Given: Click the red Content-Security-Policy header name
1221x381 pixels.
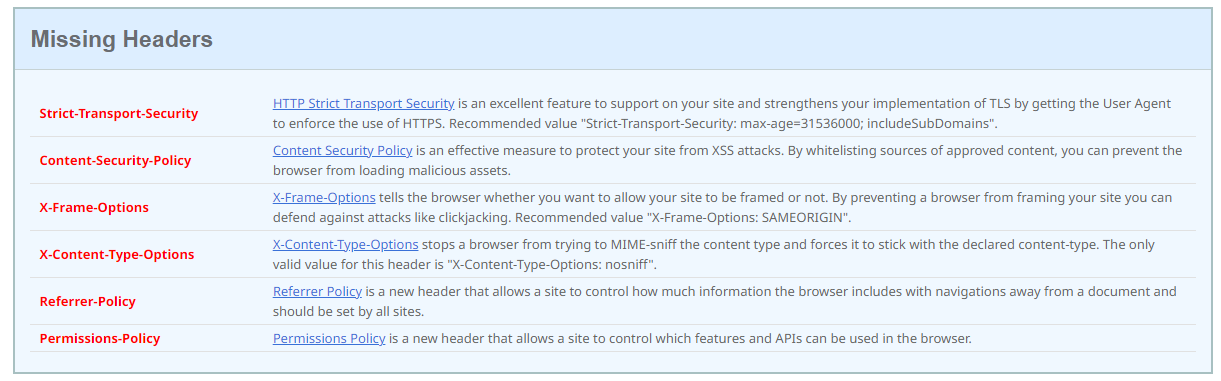Looking at the screenshot, I should (x=115, y=161).
